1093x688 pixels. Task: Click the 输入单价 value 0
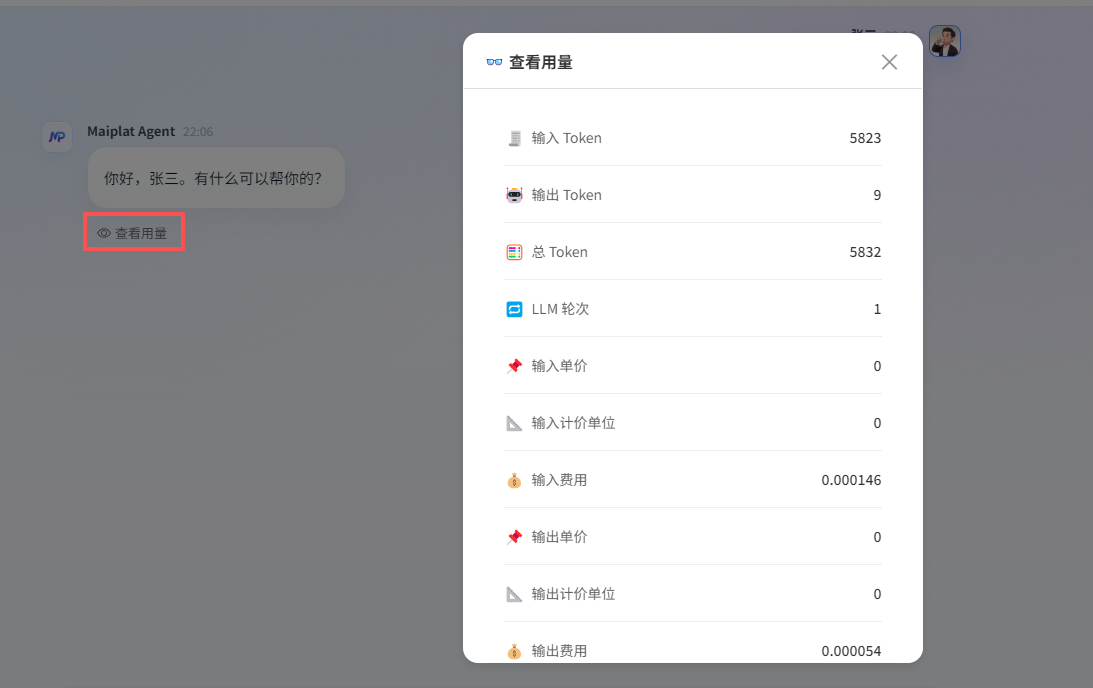click(x=878, y=366)
